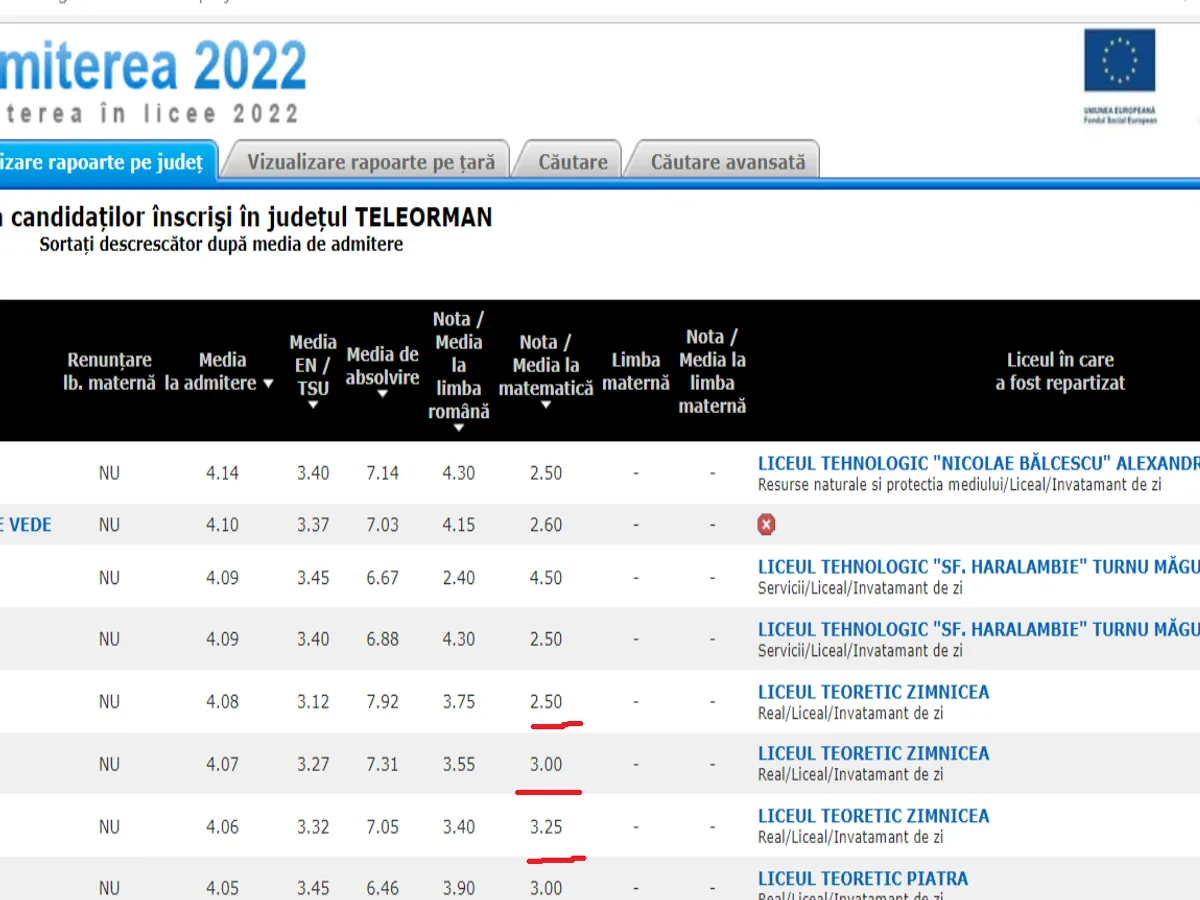The image size is (1200, 900).
Task: Open Liceul Teoretic Zimnicea link in 4.06 row
Action: pos(873,816)
